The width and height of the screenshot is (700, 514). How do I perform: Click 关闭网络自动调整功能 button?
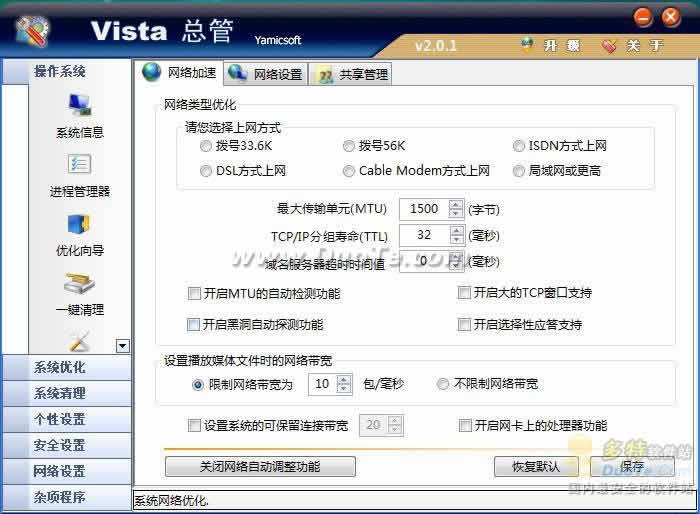point(260,467)
